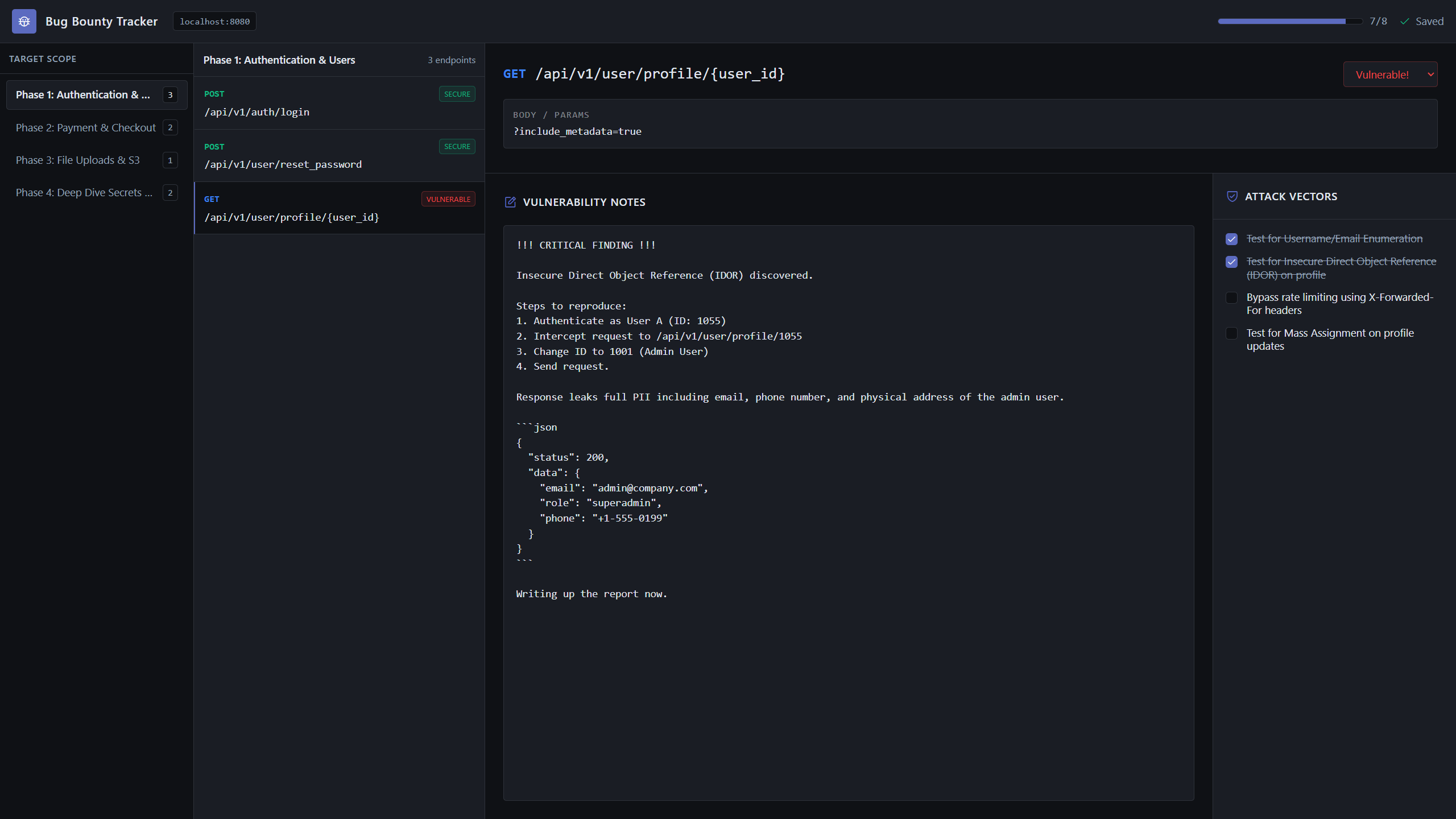Click the SECURE badge on reset_password
Screen dimensions: 1456x819
[457, 147]
